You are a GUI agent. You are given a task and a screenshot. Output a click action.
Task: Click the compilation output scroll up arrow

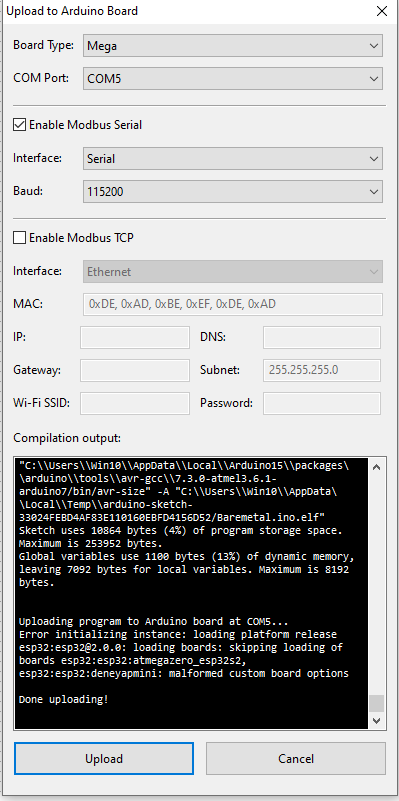tap(377, 467)
